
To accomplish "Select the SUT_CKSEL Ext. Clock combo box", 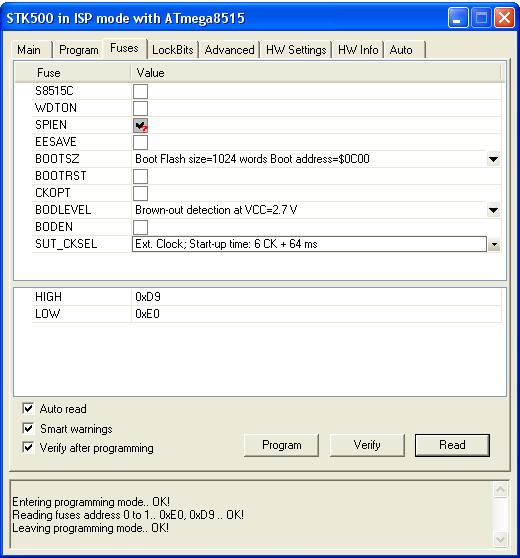I will click(309, 244).
